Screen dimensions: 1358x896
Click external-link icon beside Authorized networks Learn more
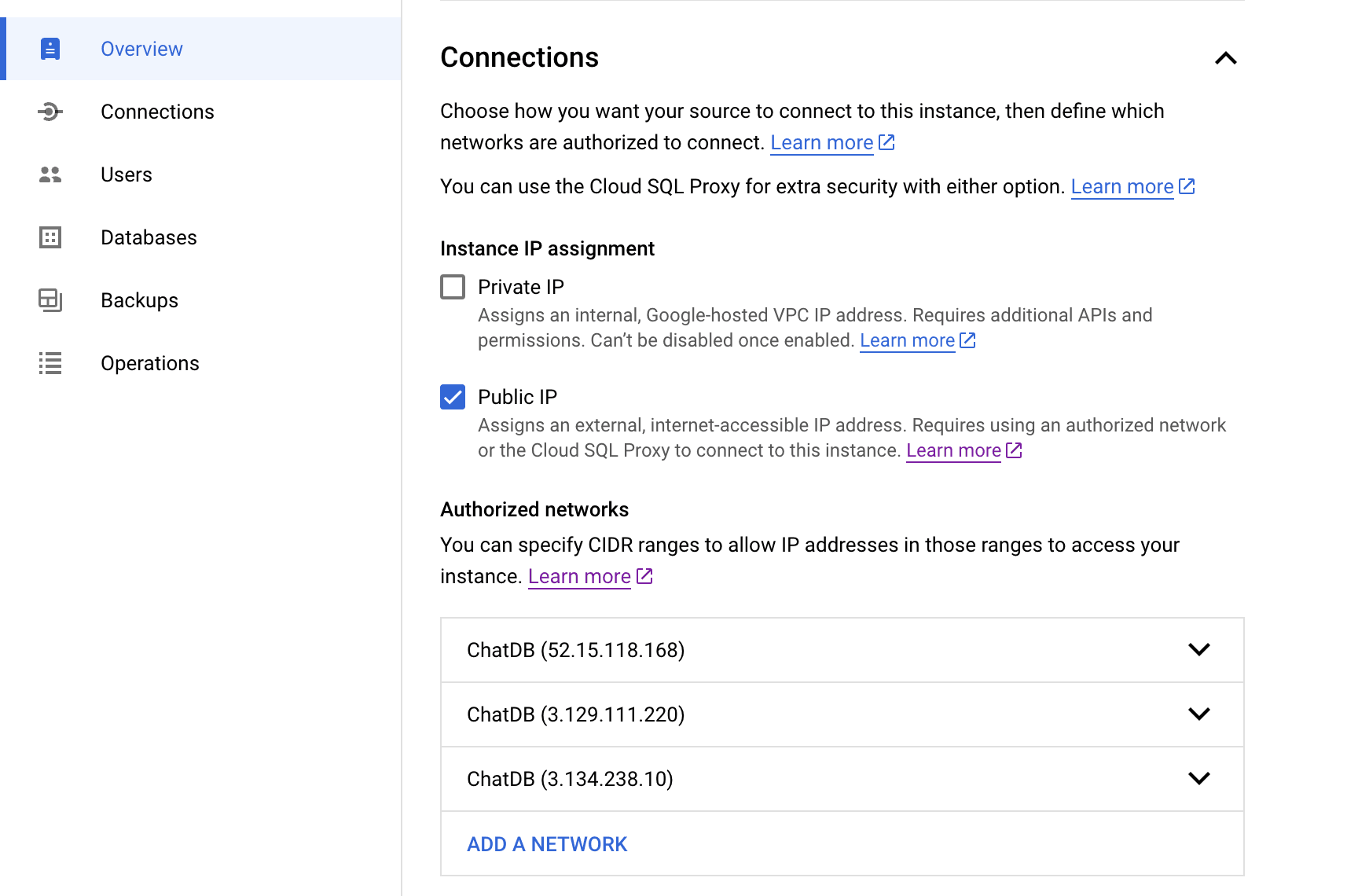(644, 576)
